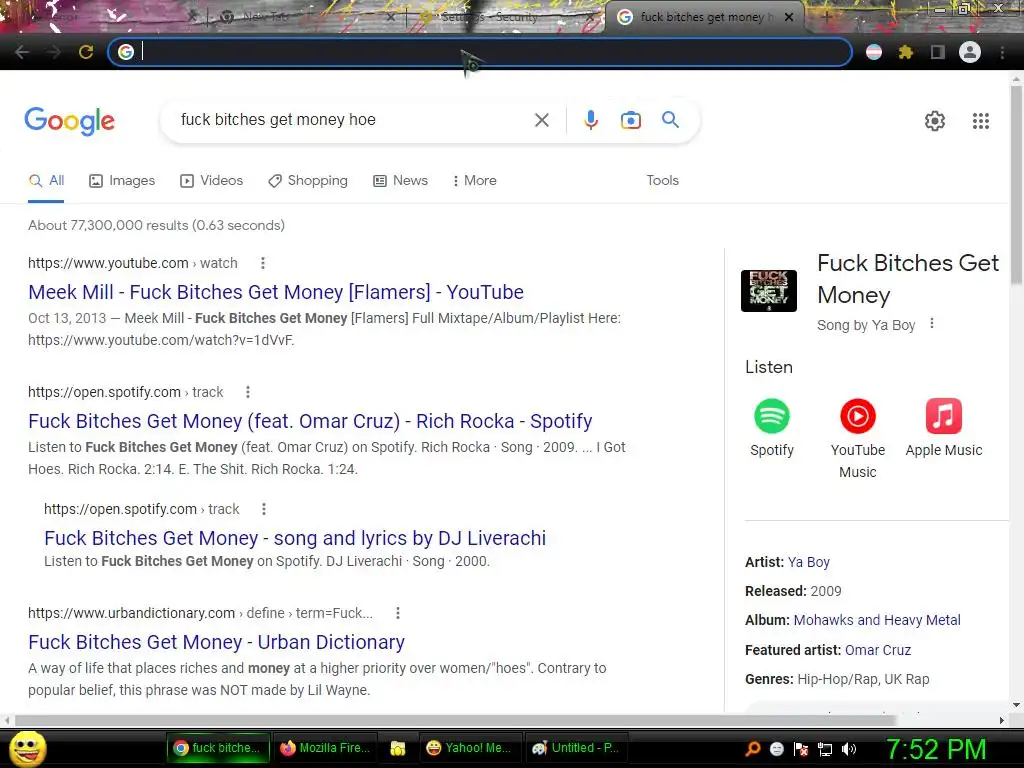Open the Google apps grid

click(x=980, y=121)
